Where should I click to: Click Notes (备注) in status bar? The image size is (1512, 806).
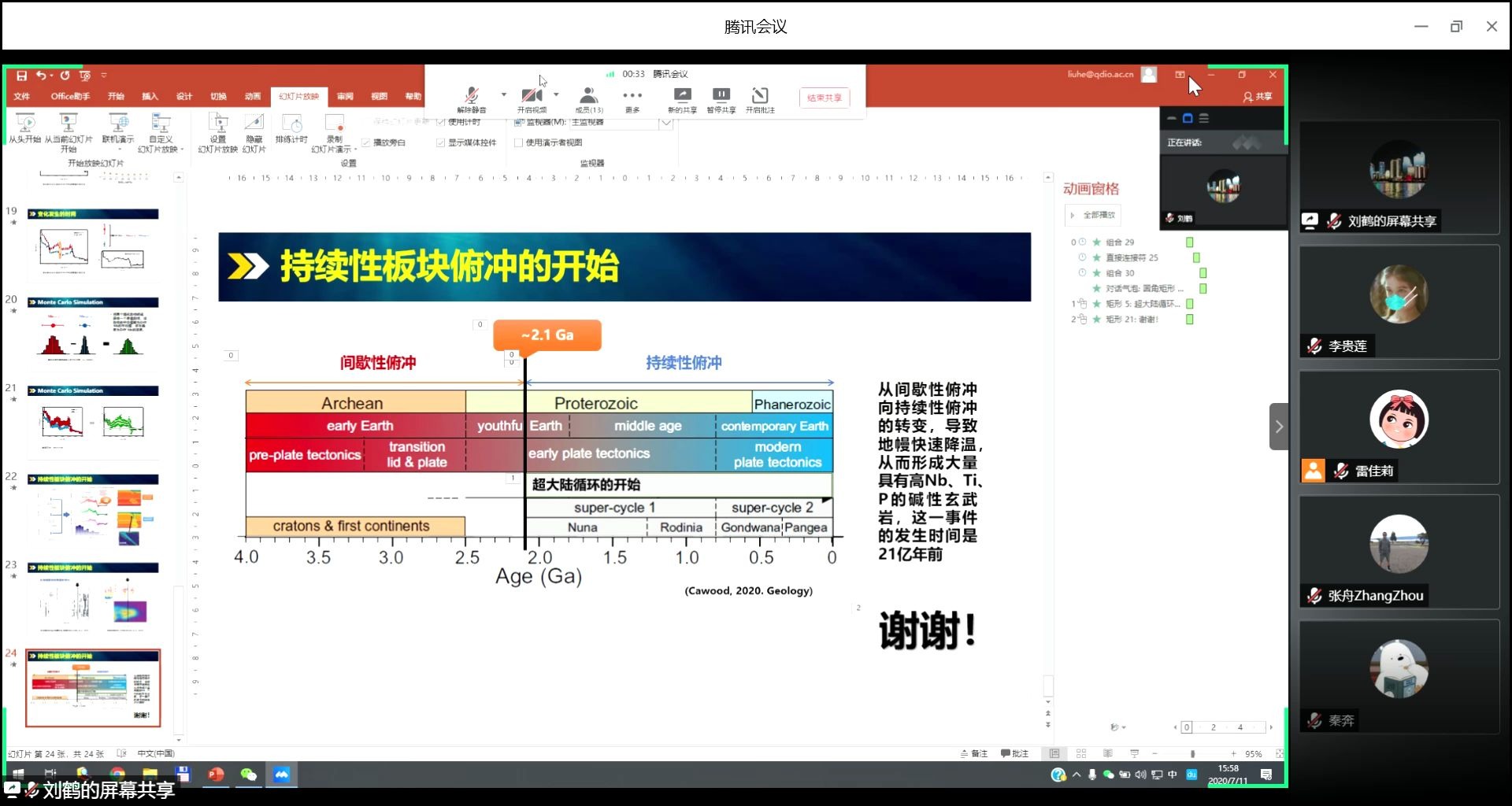pos(974,754)
